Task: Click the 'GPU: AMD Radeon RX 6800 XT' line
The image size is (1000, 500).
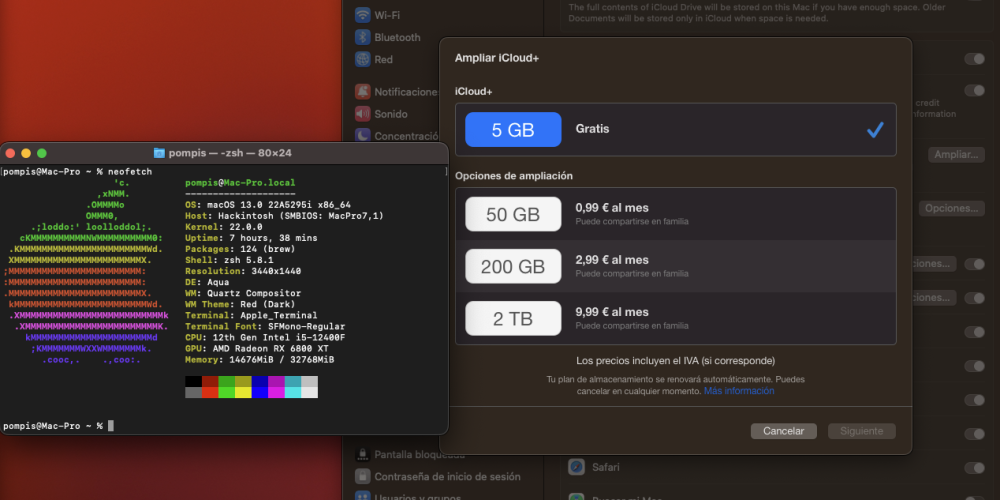Action: pos(257,349)
